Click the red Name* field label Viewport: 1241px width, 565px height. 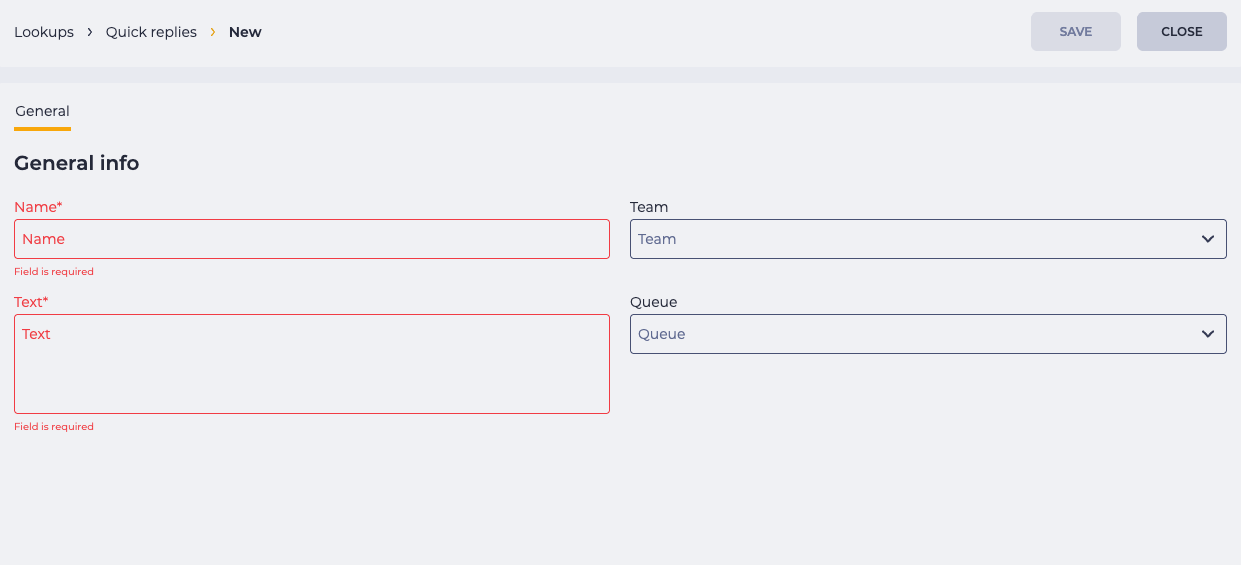[x=38, y=207]
